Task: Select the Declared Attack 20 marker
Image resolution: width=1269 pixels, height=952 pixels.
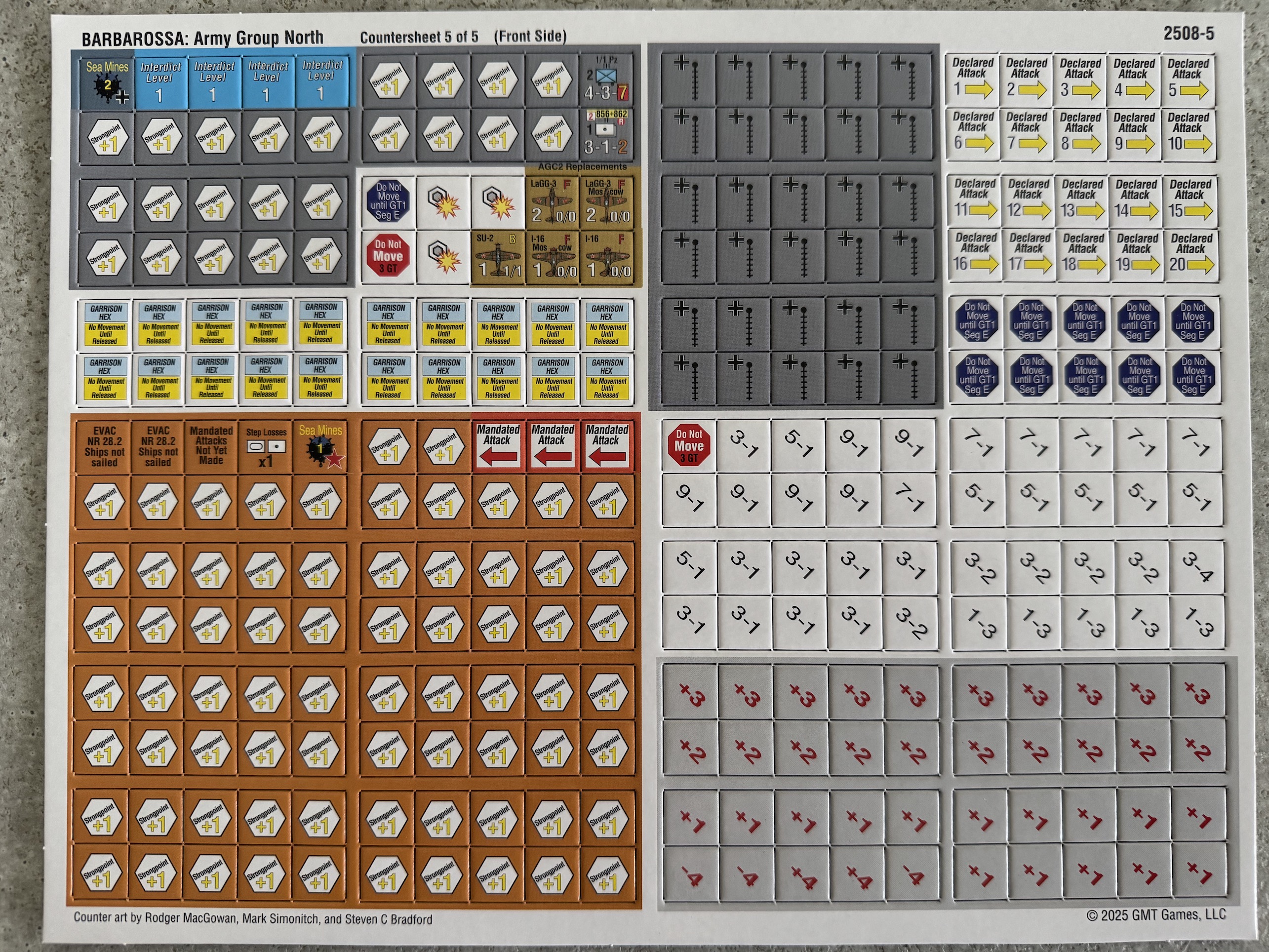Action: (x=1191, y=254)
